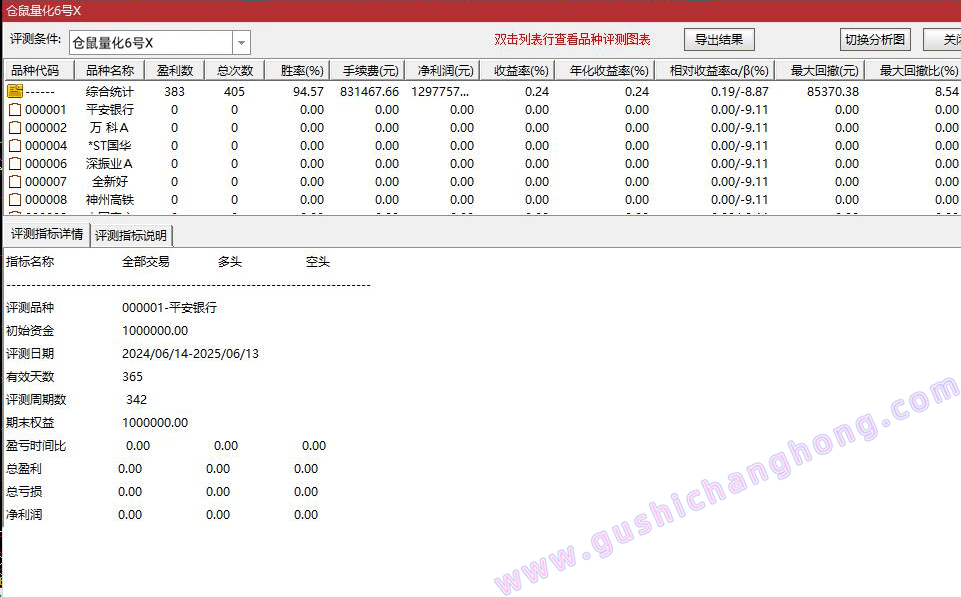Click stock code 000006
961x597 pixels.
(x=46, y=164)
